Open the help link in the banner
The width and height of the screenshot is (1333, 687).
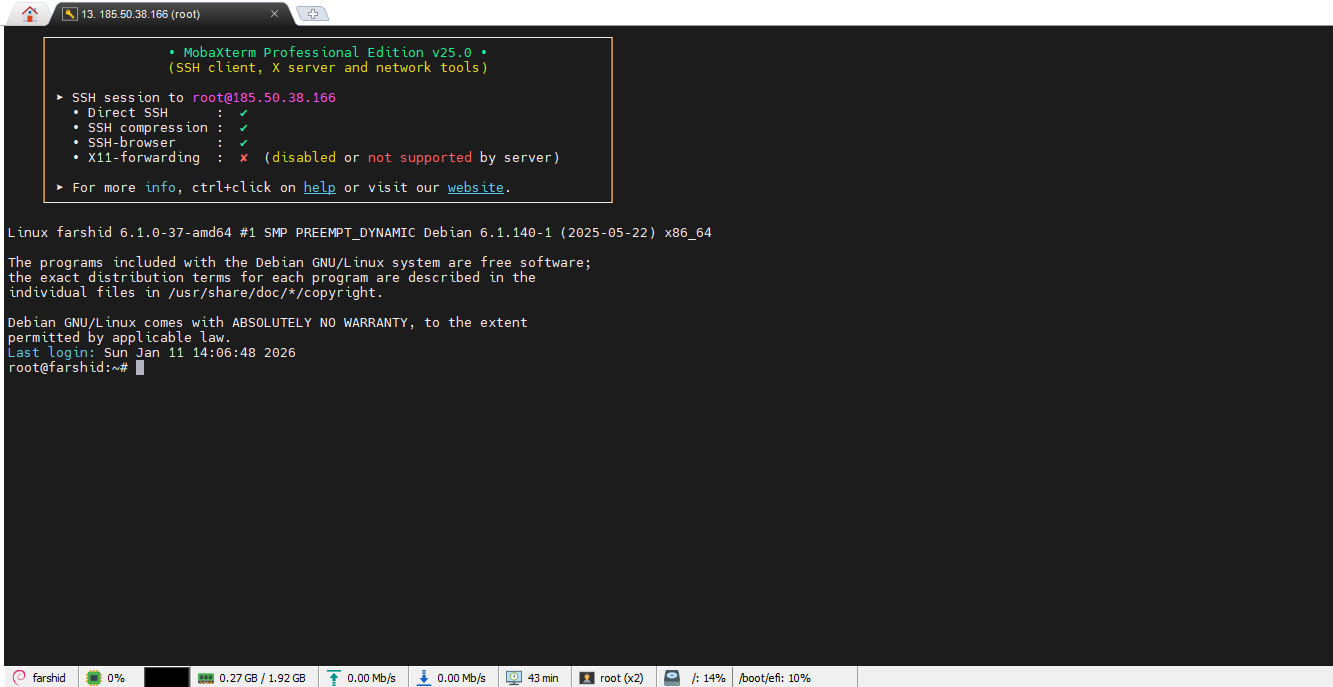(319, 188)
